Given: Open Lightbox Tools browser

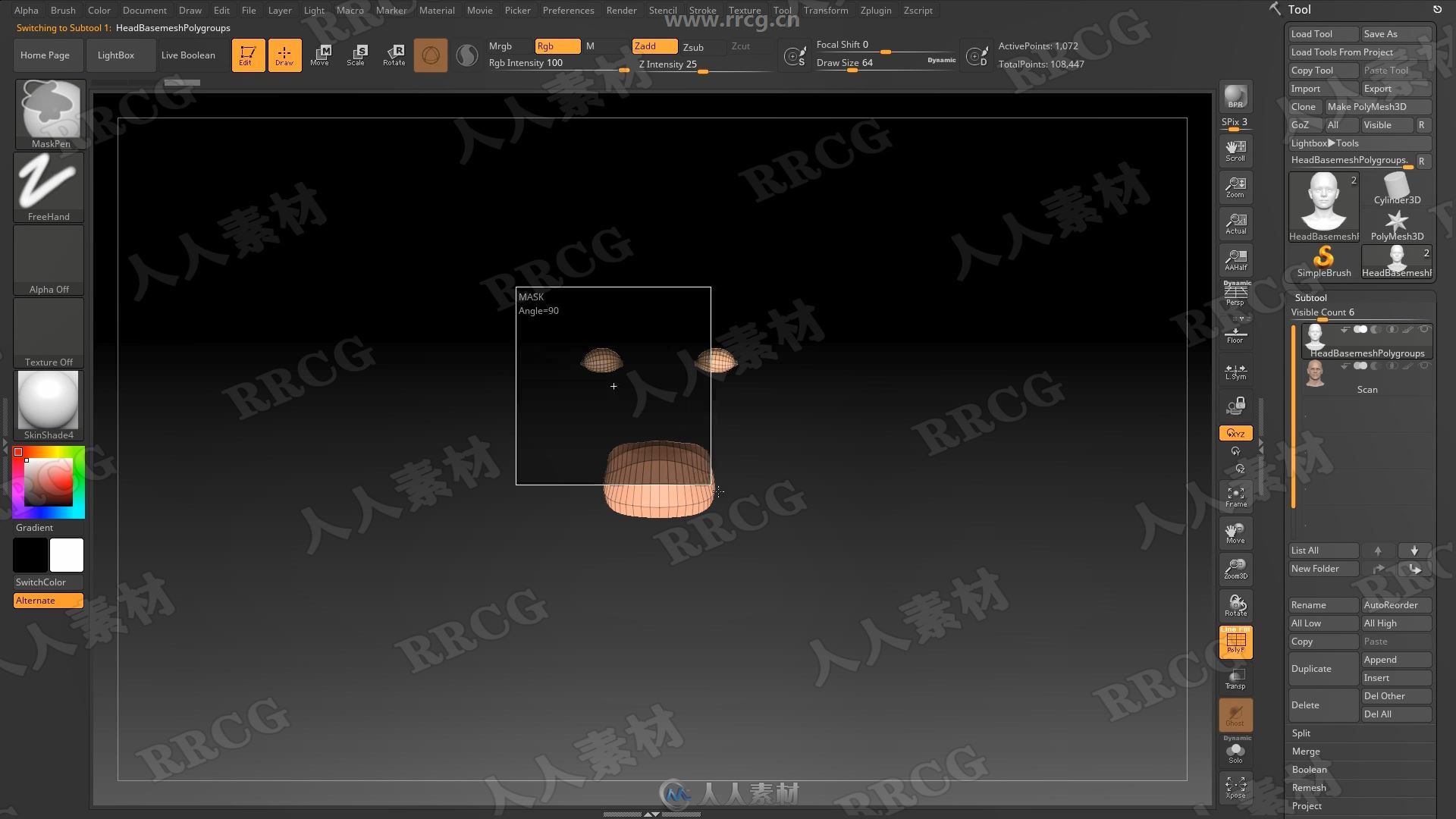Looking at the screenshot, I should [1360, 143].
